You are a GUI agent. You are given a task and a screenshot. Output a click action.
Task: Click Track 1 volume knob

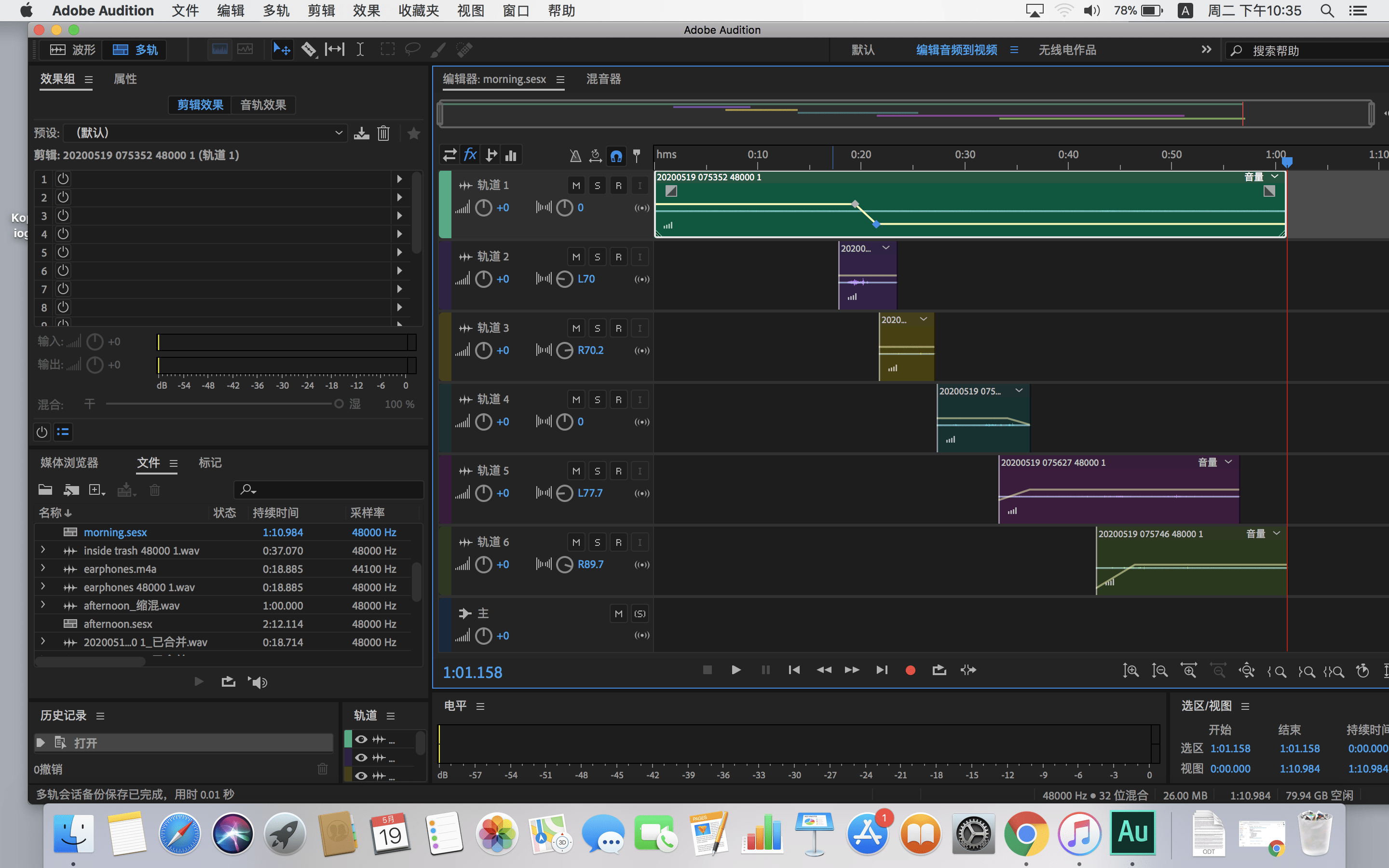pyautogui.click(x=484, y=208)
